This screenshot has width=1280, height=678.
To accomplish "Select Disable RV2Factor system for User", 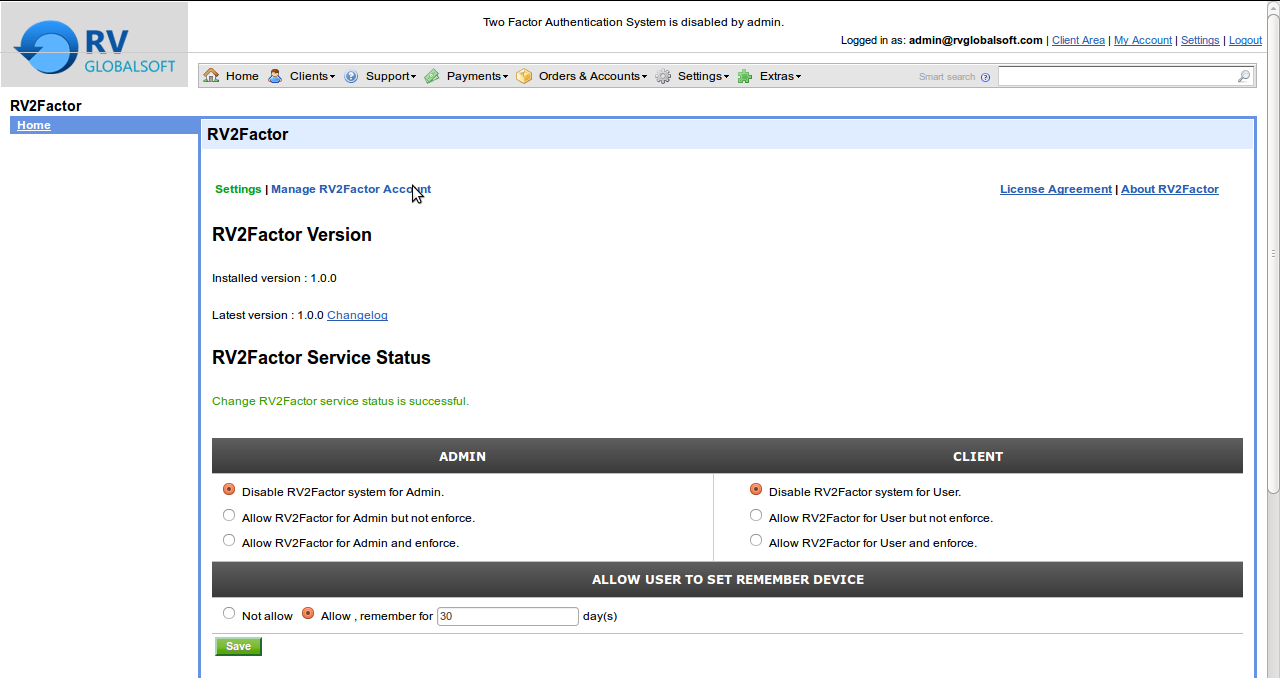I will click(x=756, y=490).
